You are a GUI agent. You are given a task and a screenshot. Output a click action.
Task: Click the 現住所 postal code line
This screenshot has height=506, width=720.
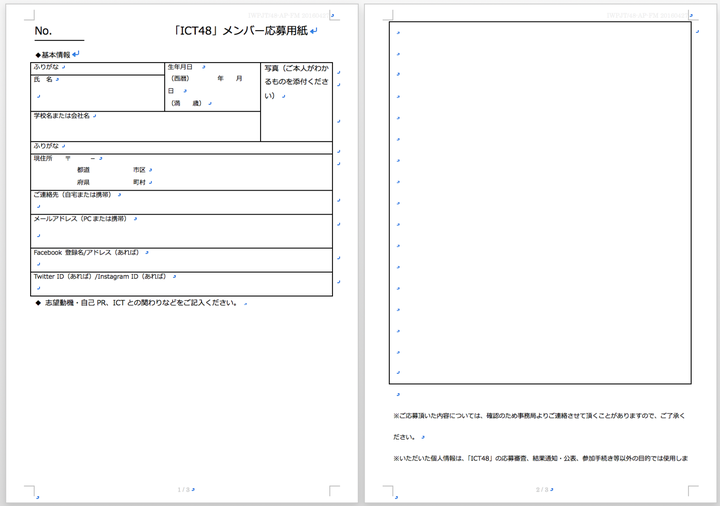coord(80,158)
